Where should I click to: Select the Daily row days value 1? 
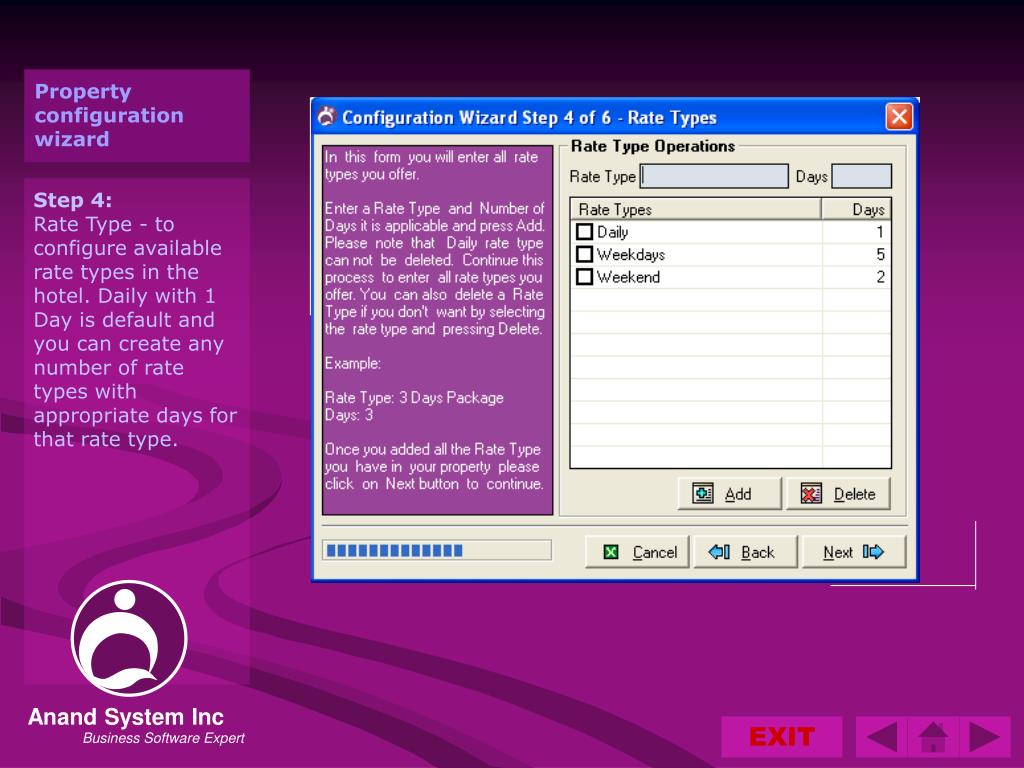coord(880,232)
